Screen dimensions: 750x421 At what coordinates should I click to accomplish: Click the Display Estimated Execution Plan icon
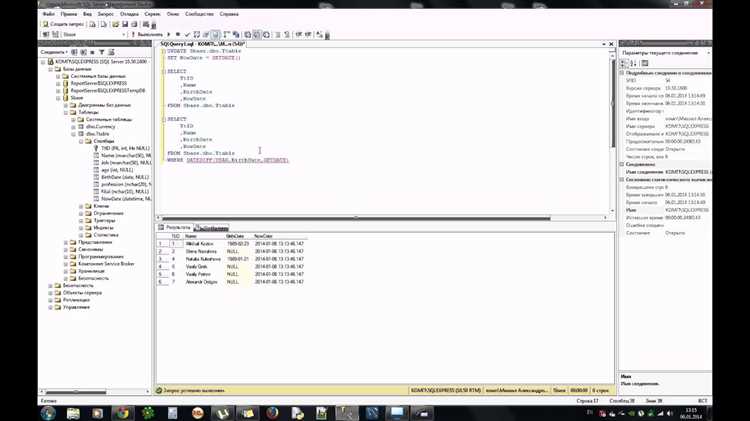click(x=197, y=34)
